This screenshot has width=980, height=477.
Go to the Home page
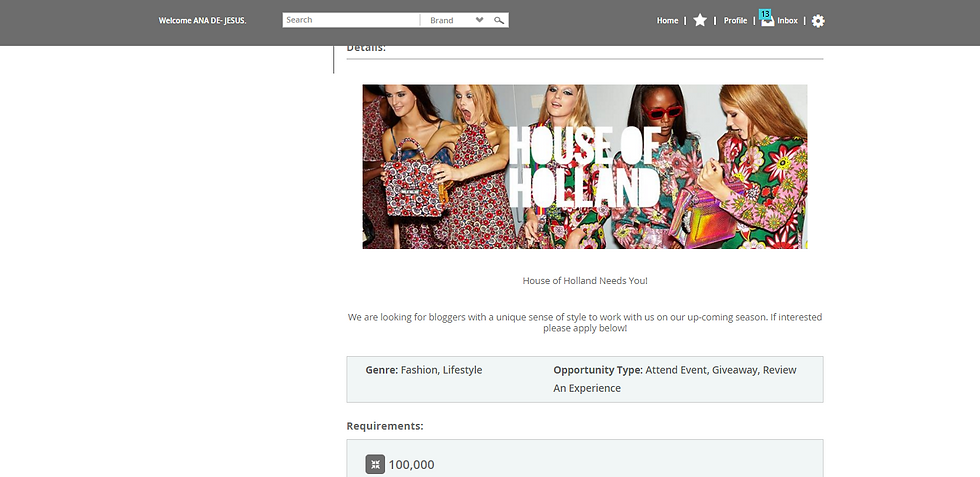tap(667, 21)
